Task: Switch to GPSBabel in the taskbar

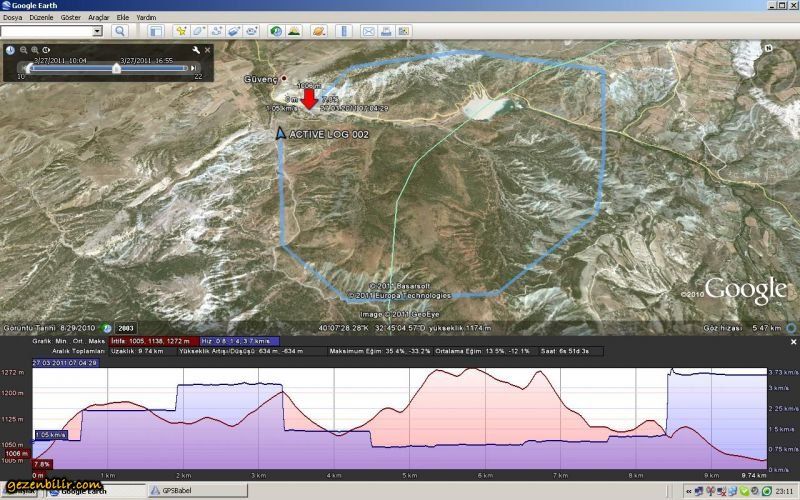Action: coord(170,491)
